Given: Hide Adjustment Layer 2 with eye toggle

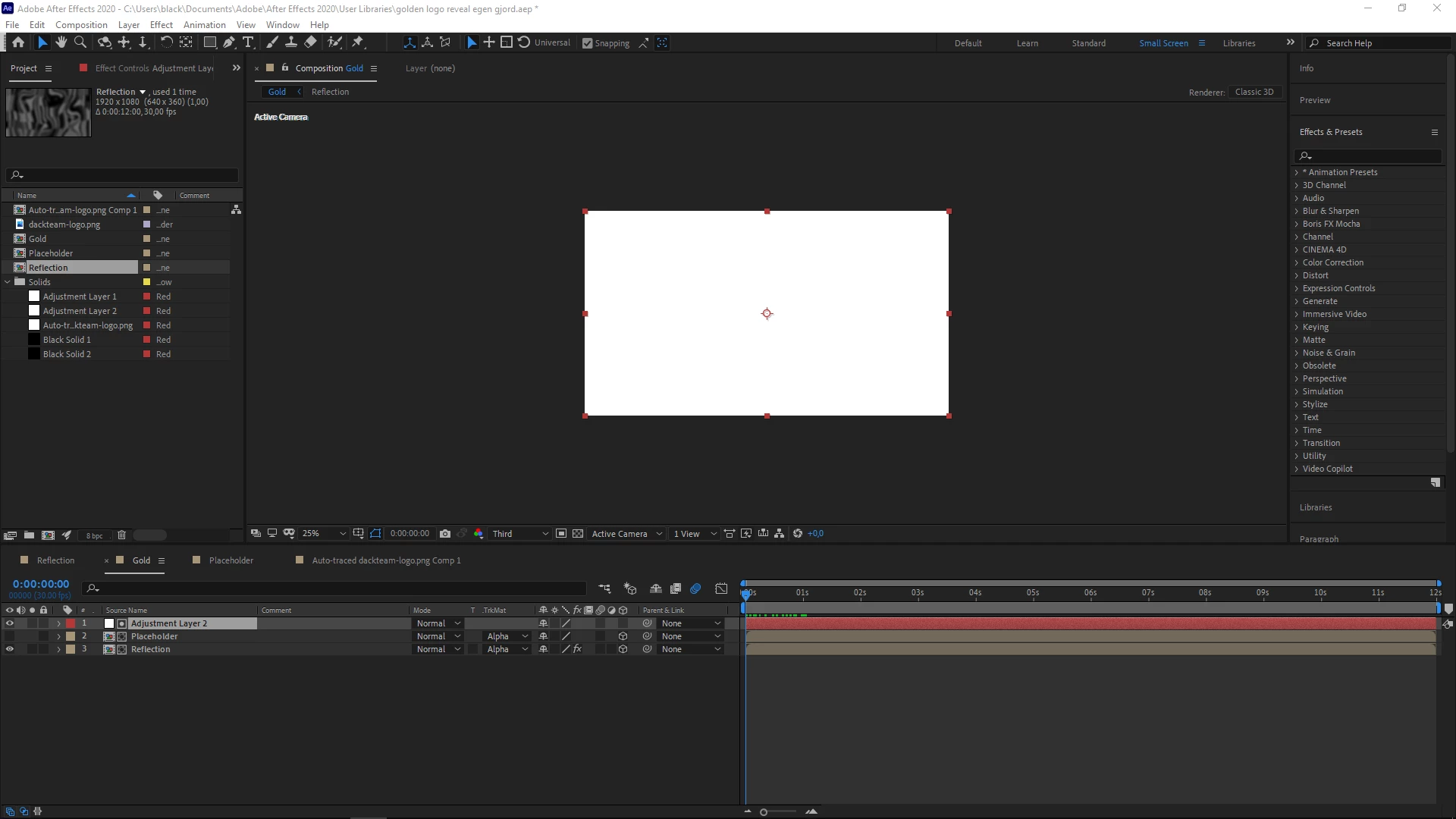Looking at the screenshot, I should pos(10,623).
